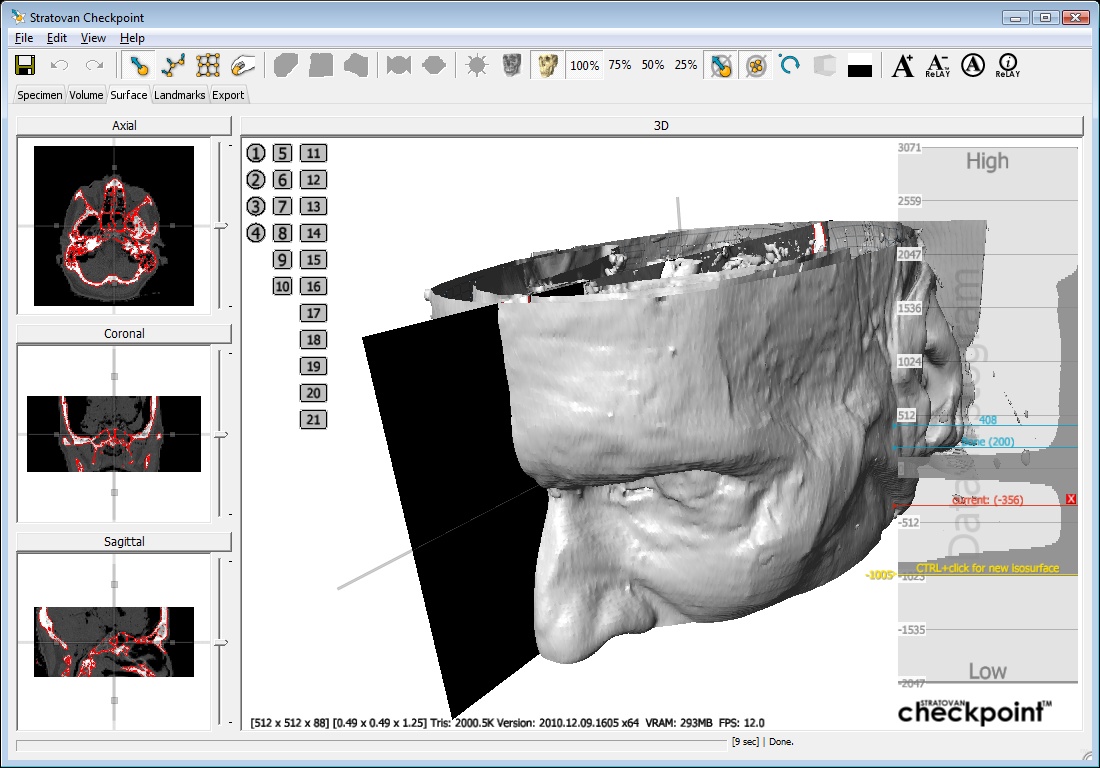Set surface quality to 50%

653,65
